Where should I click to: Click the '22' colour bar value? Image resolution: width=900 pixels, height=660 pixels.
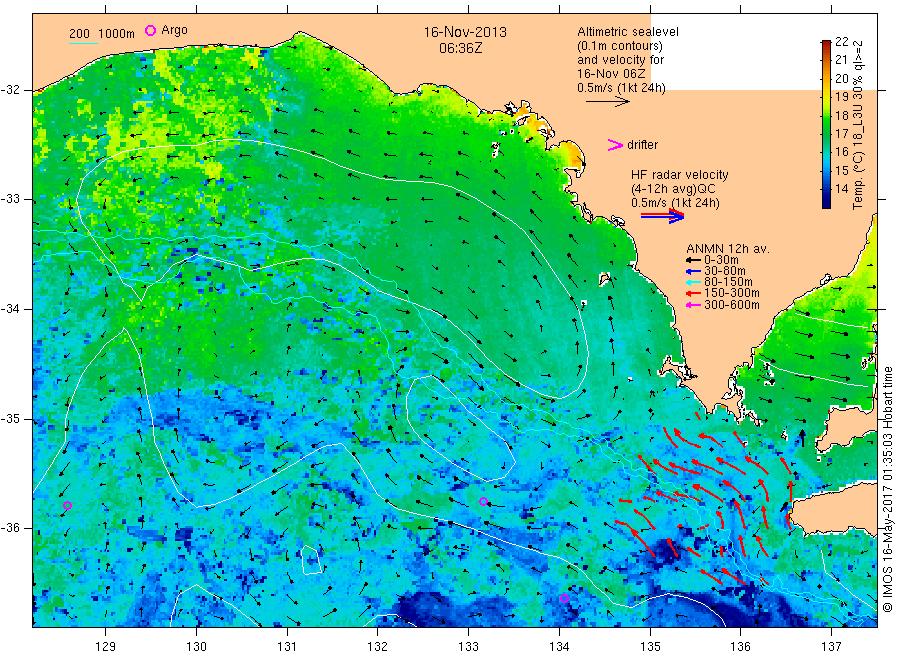click(841, 41)
